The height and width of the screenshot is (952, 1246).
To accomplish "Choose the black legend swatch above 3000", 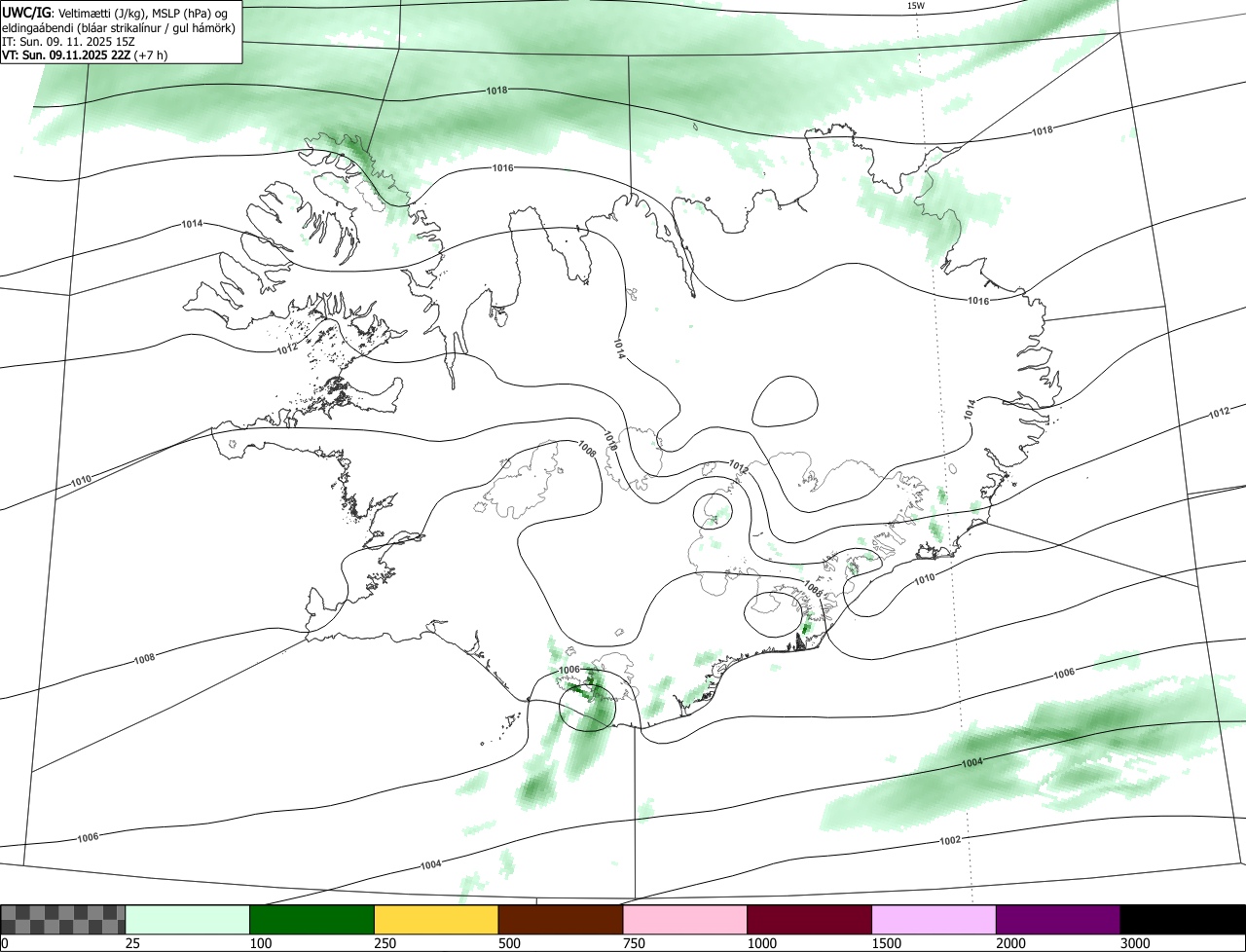I will [1183, 919].
